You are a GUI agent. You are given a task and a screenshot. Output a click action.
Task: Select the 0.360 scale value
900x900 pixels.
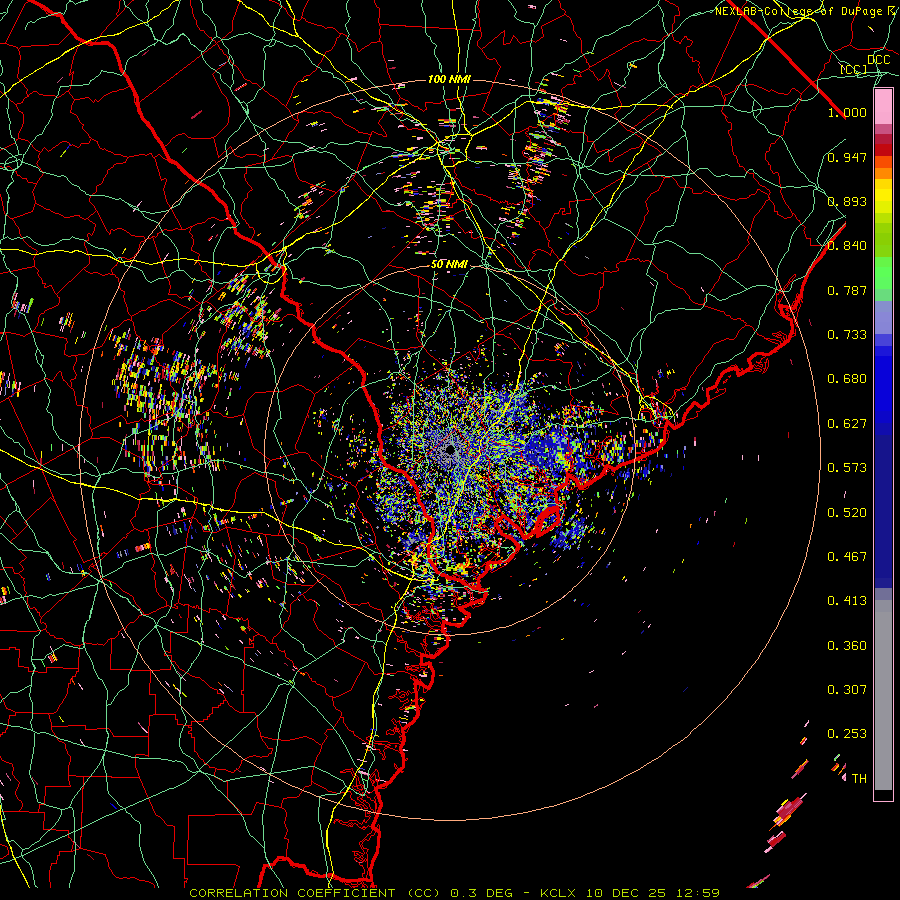[x=847, y=646]
